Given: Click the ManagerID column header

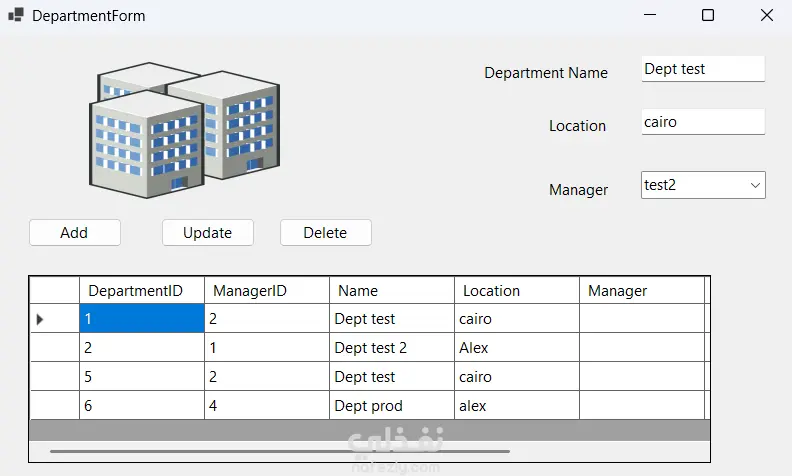Looking at the screenshot, I should click(x=266, y=291).
